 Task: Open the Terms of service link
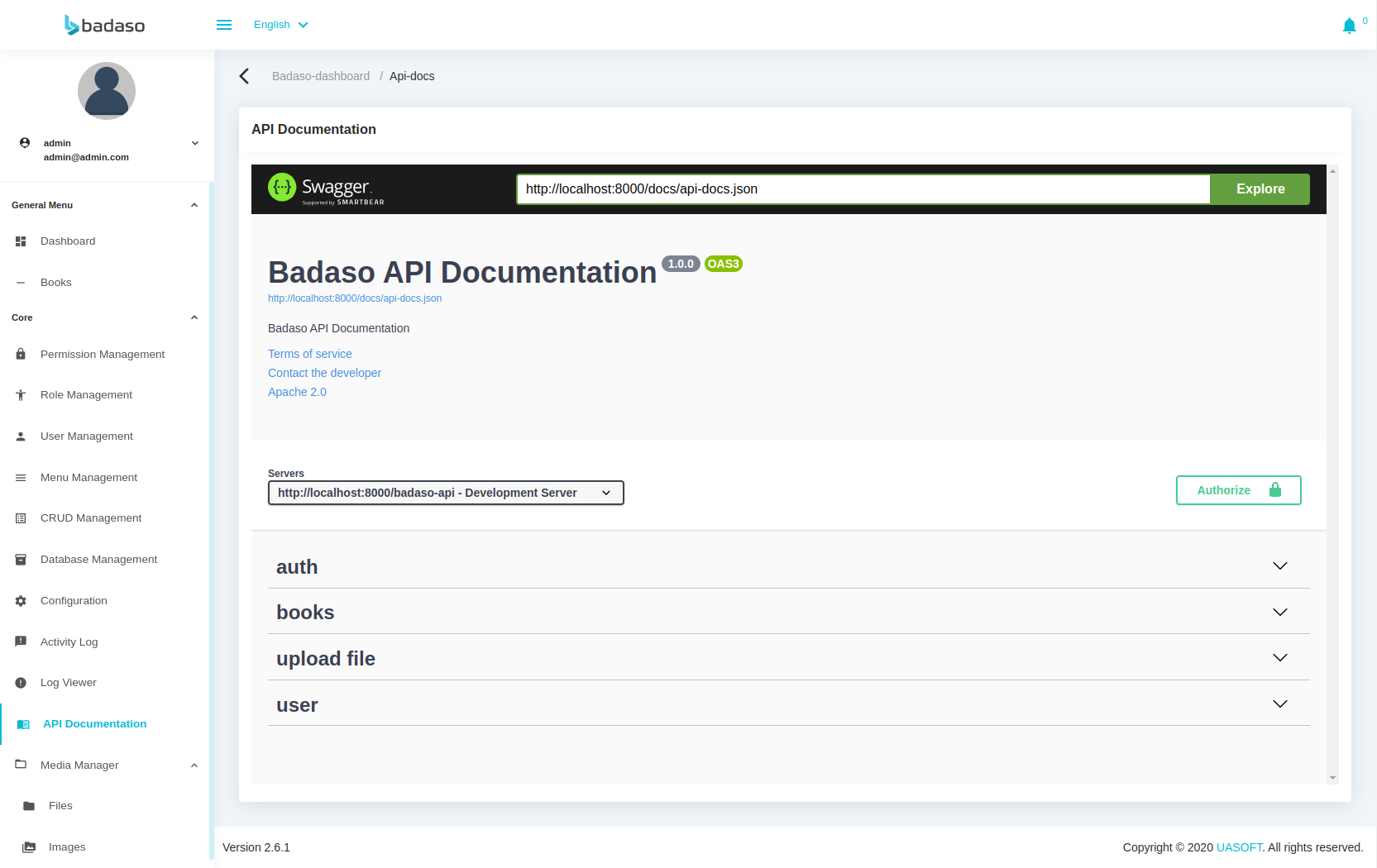coord(309,354)
